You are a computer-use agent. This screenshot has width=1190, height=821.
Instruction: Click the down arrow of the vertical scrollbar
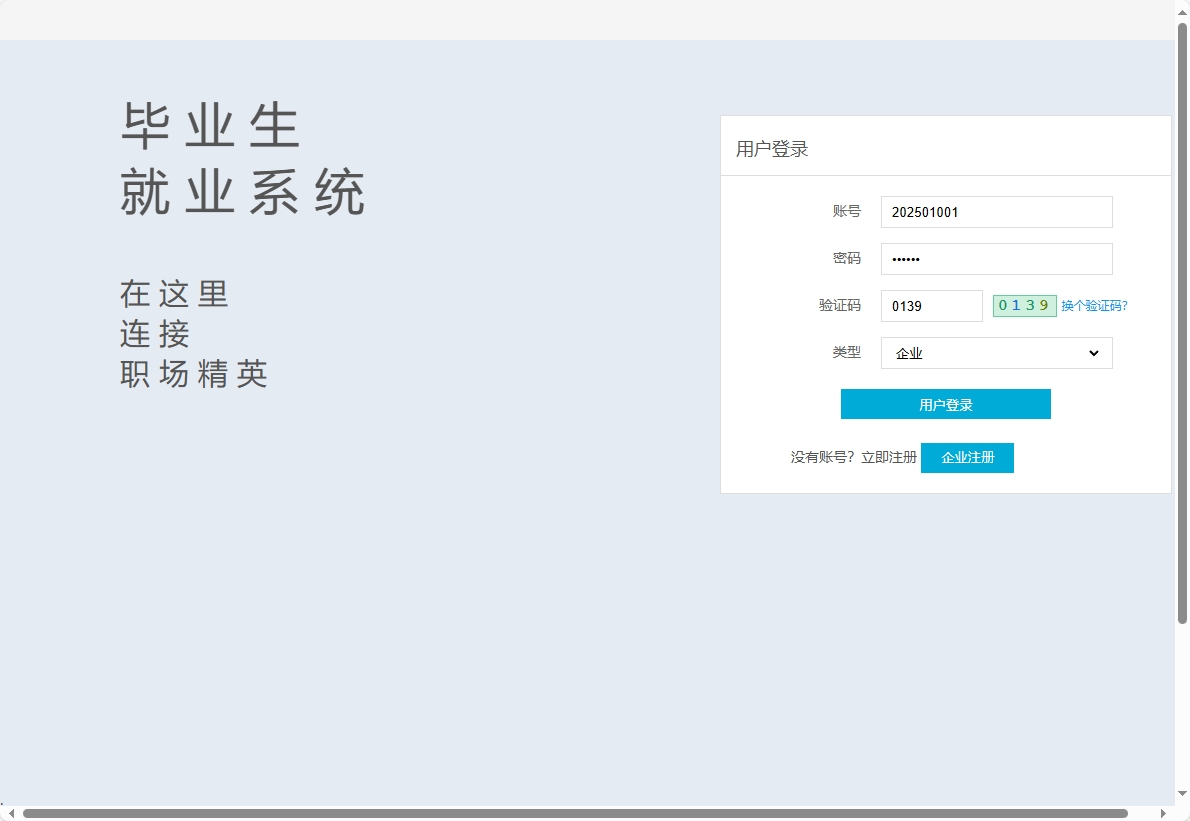(1183, 796)
